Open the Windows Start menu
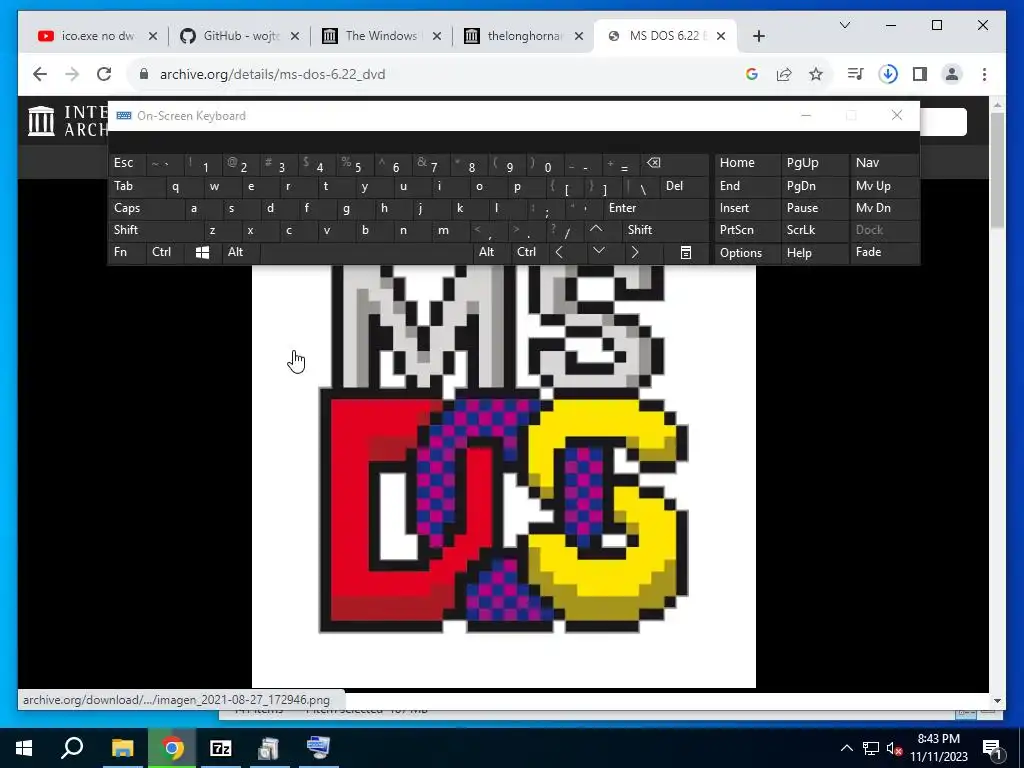The width and height of the screenshot is (1024, 768). [24, 748]
